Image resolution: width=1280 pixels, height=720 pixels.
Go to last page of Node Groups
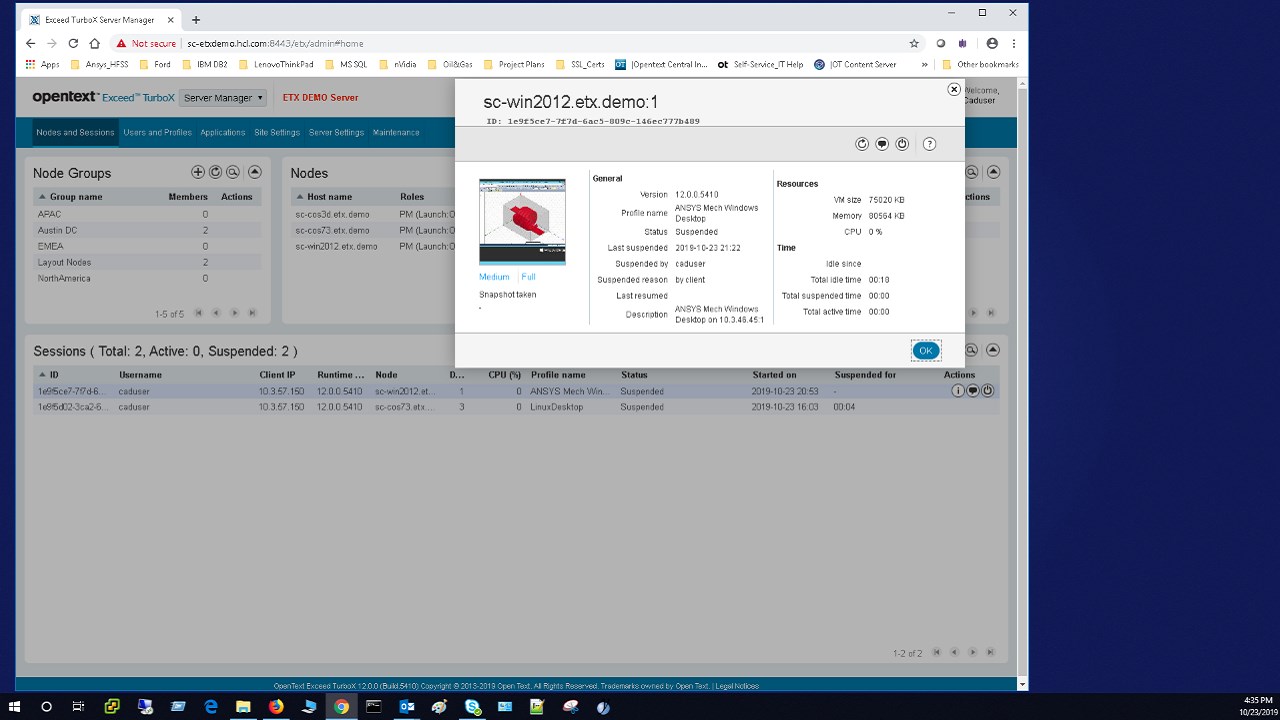tap(252, 313)
